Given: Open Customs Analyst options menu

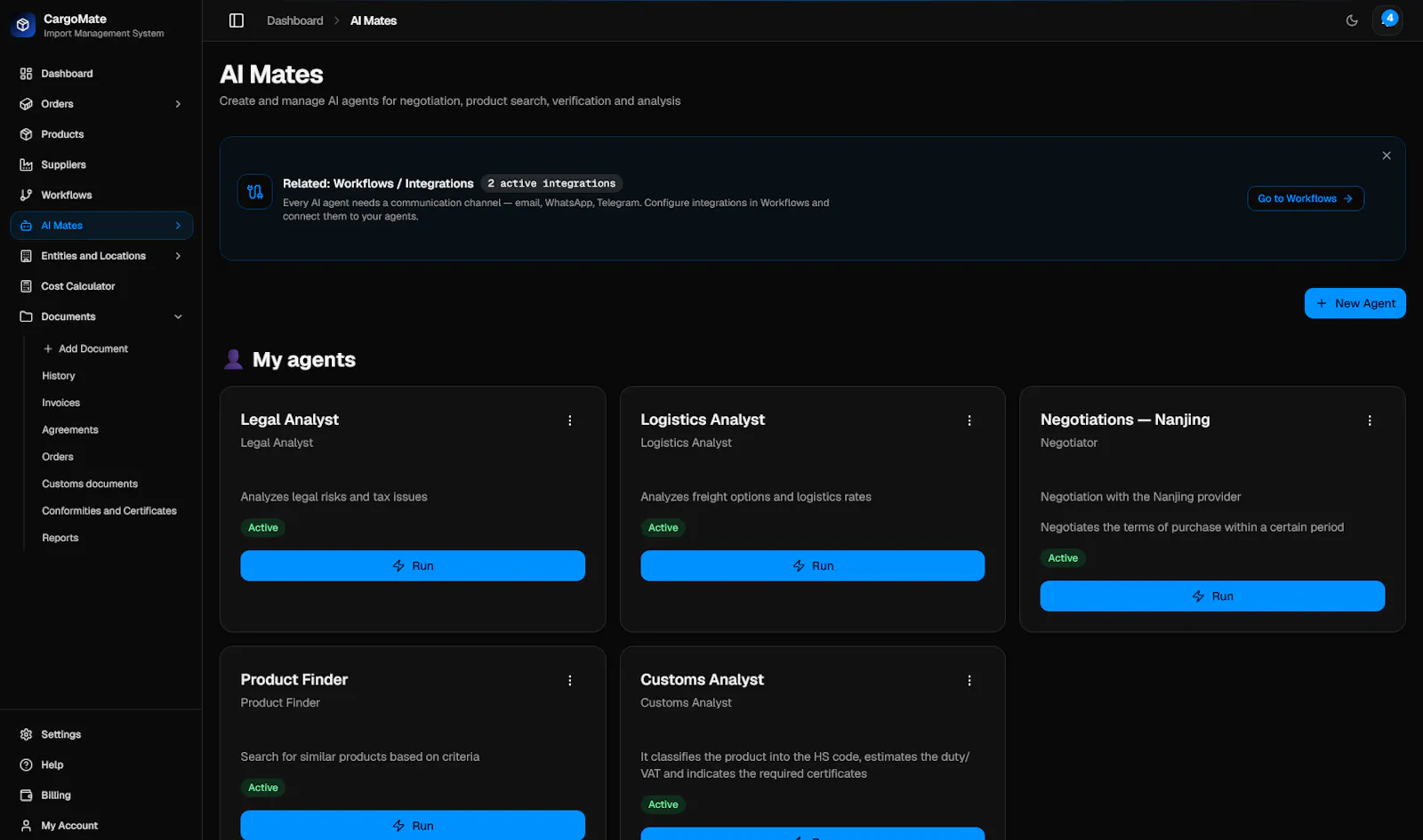Looking at the screenshot, I should (x=969, y=681).
